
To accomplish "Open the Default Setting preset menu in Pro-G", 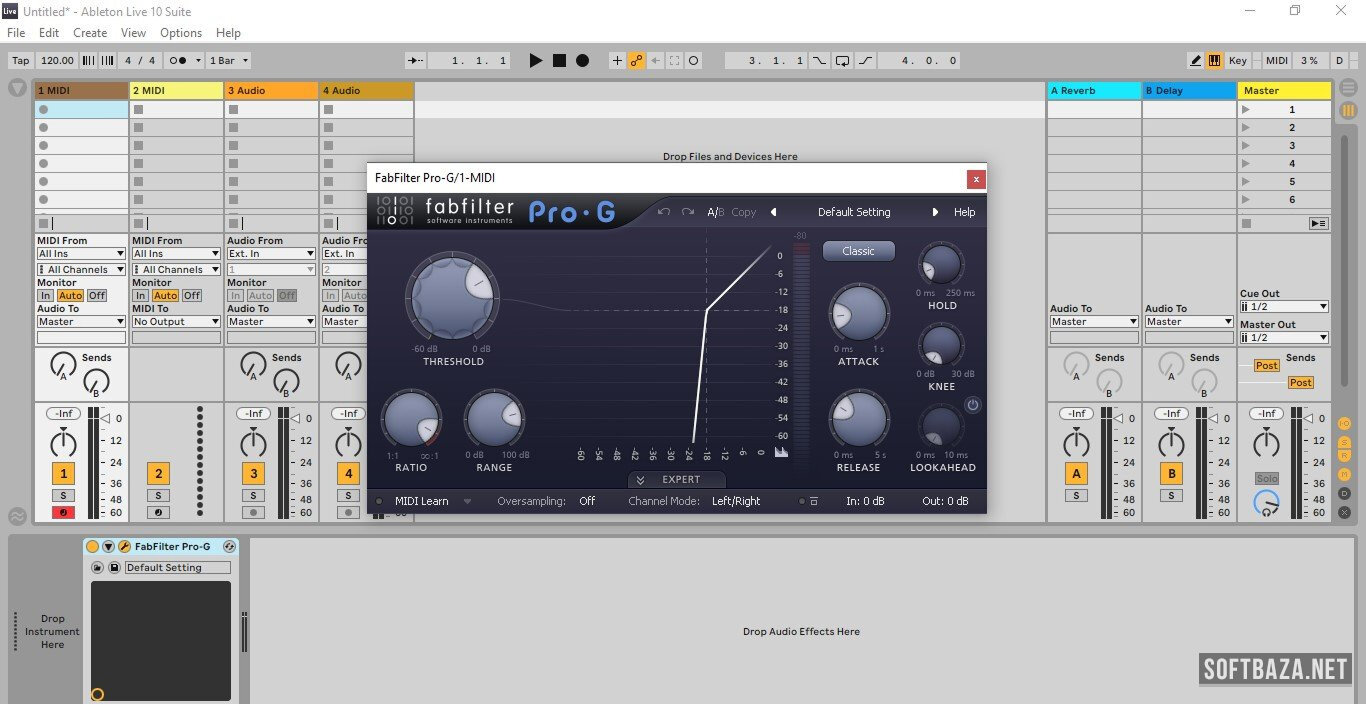I will tap(854, 212).
